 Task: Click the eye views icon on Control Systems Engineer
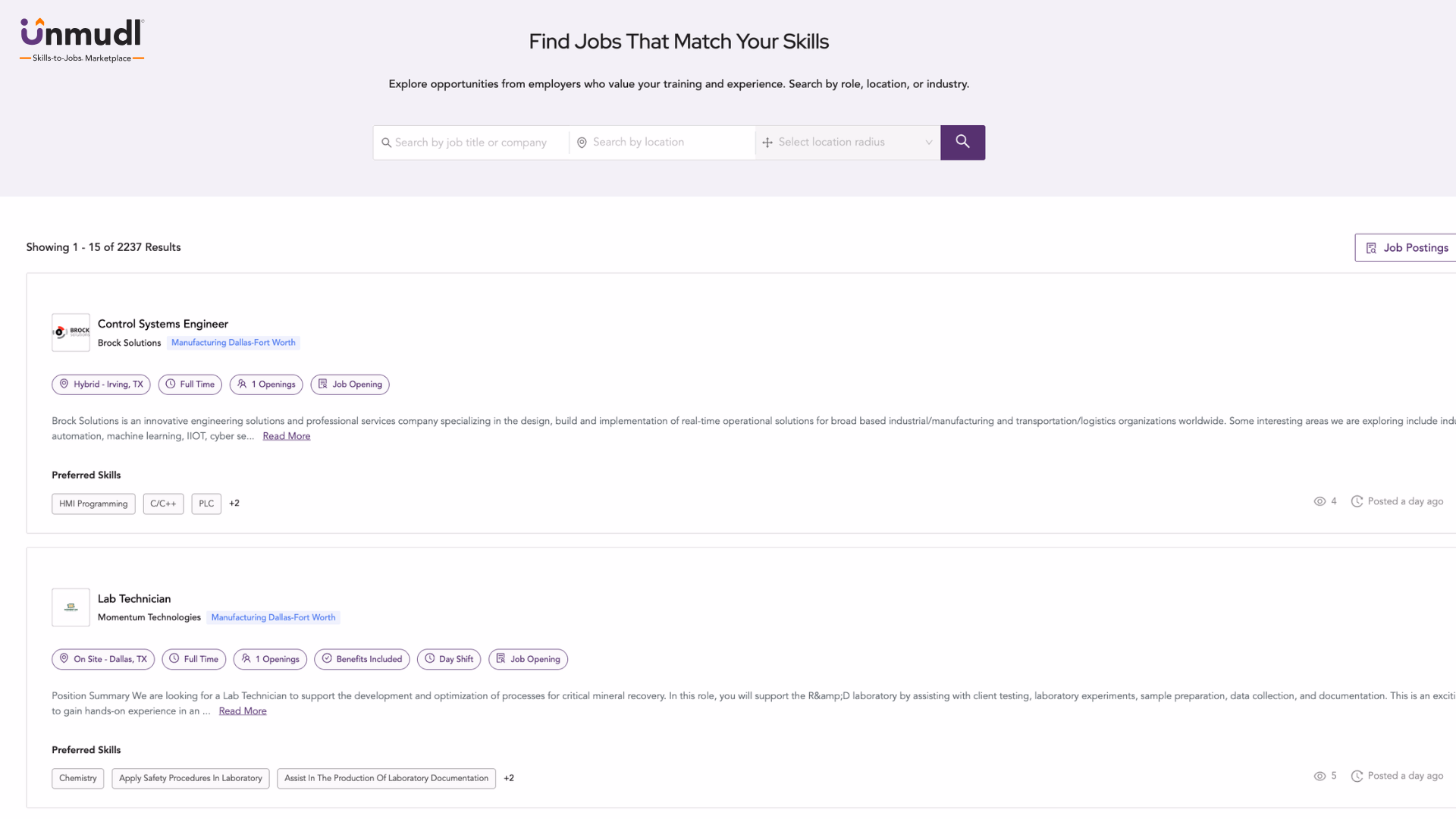[x=1319, y=501]
